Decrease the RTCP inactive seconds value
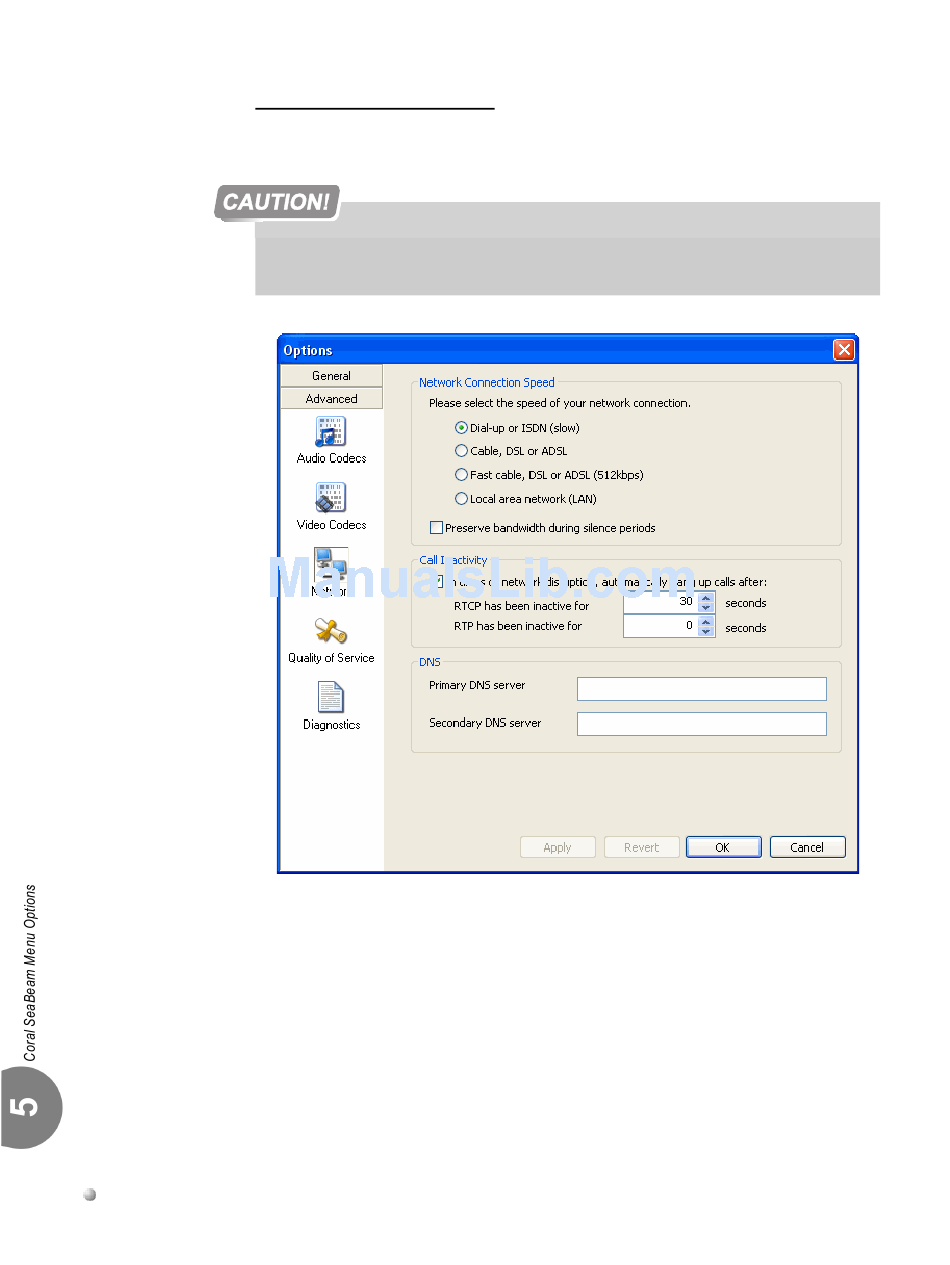Viewport: 950px width, 1265px height. (707, 608)
